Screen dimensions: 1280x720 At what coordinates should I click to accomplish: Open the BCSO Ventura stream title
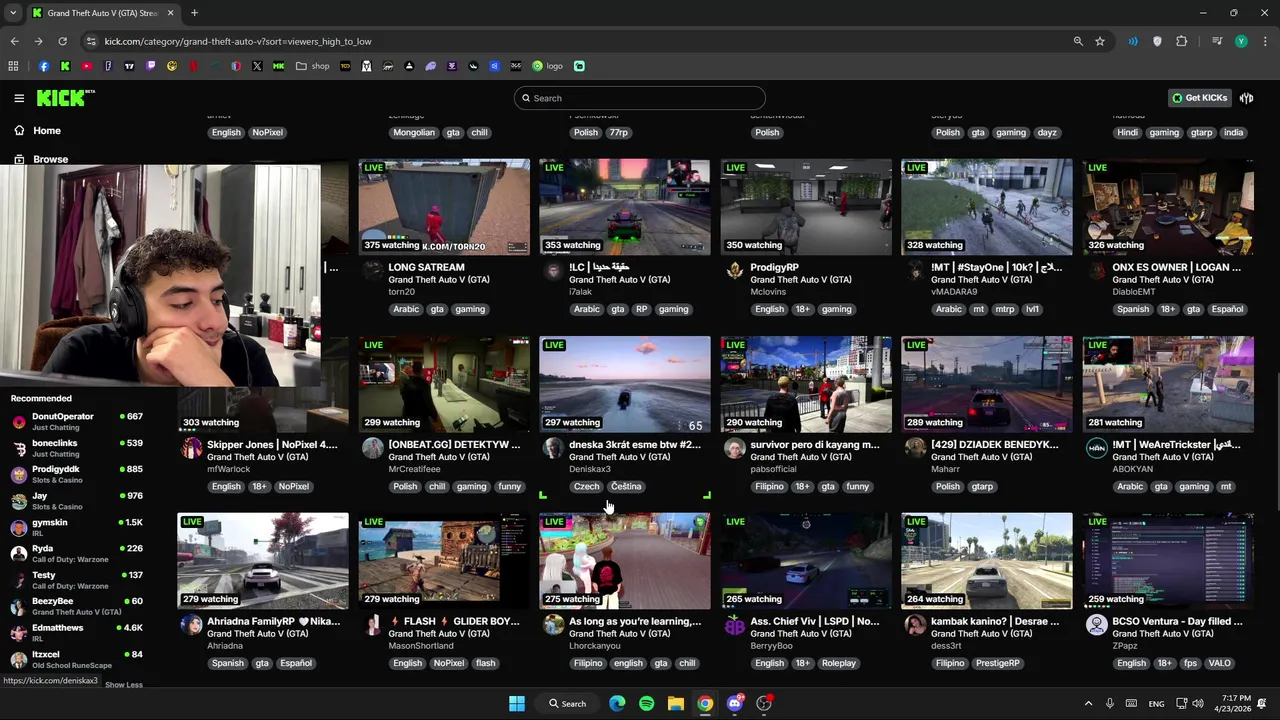(1176, 621)
